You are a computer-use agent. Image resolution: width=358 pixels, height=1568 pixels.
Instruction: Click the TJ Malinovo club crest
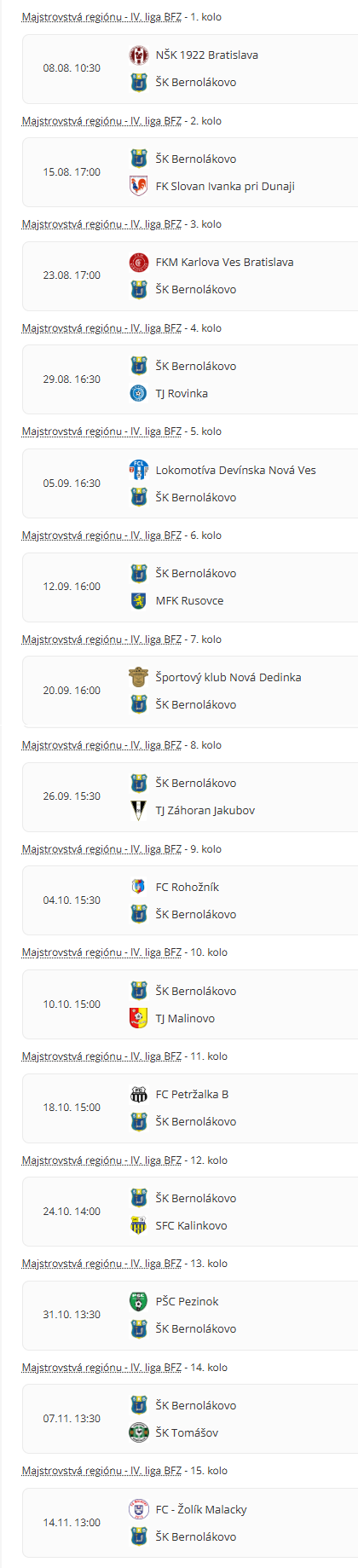click(138, 1018)
